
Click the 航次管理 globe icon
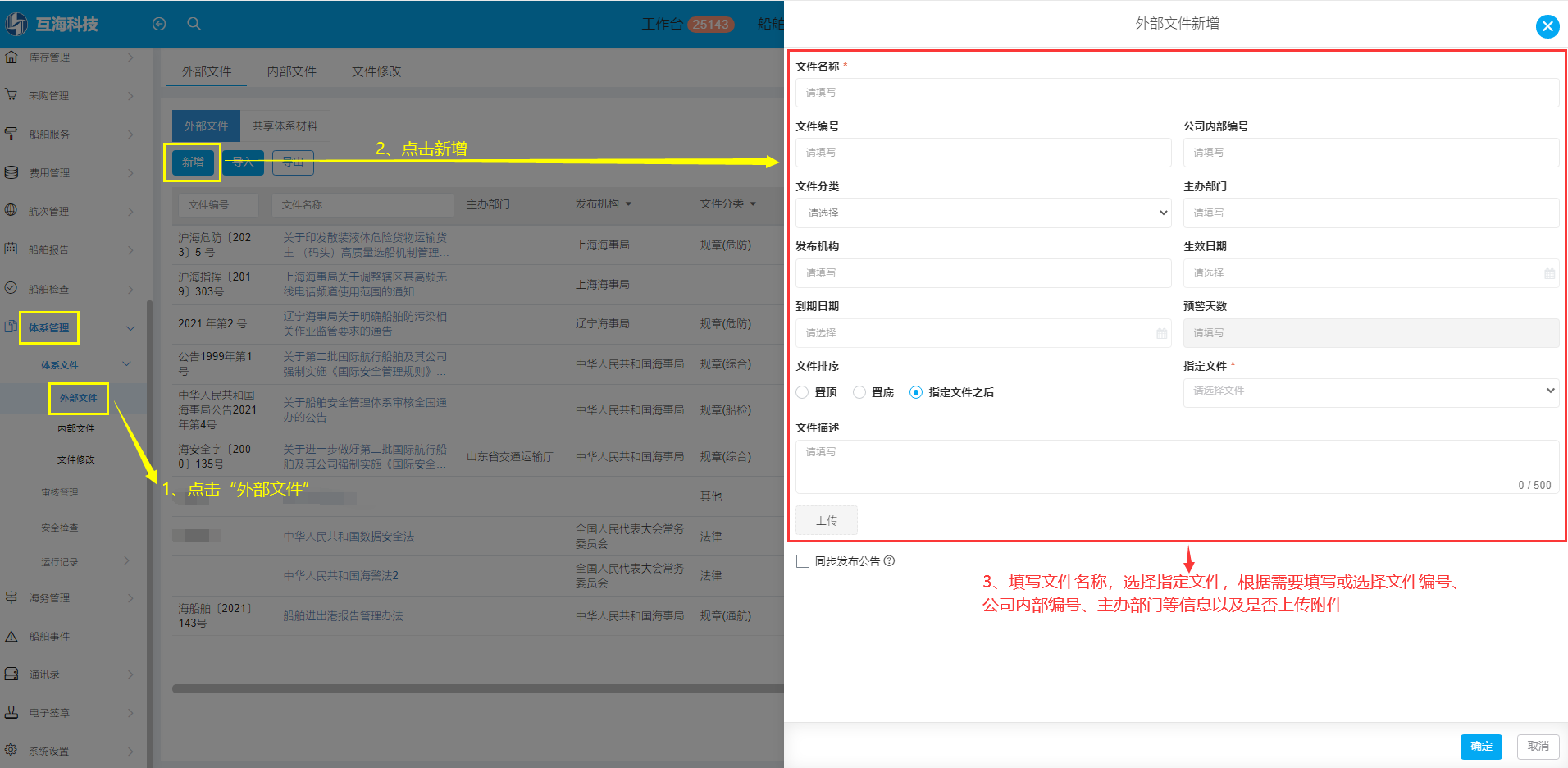(x=11, y=210)
